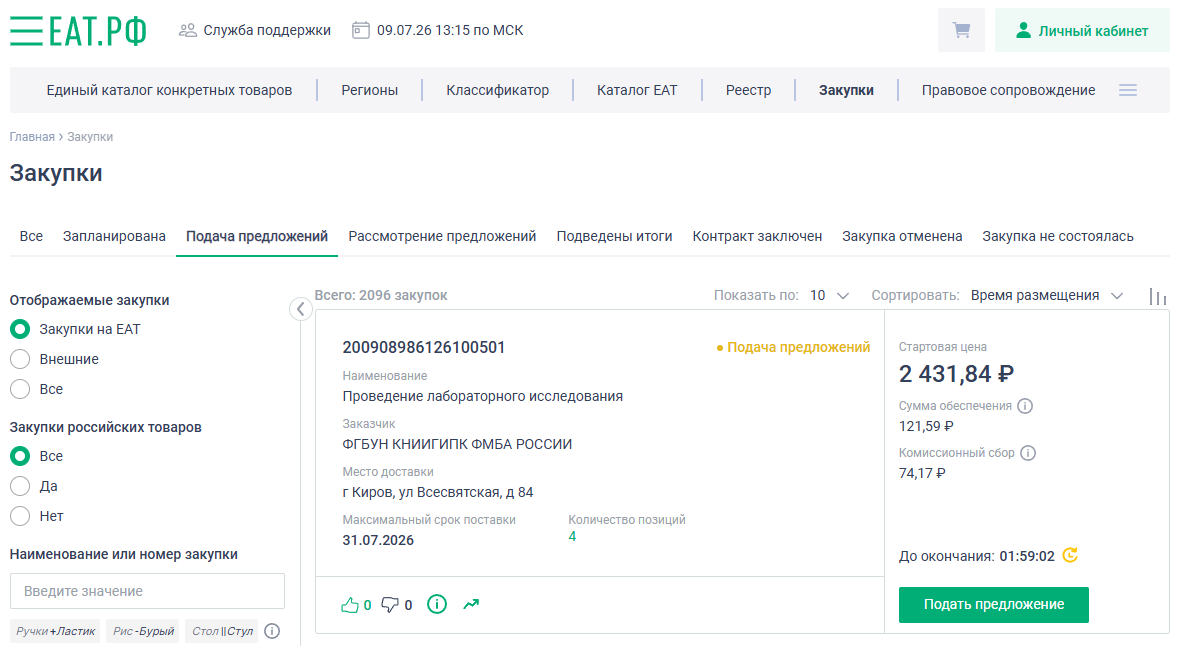Click 'Проведение лабораторного исследования' name
This screenshot has height=646, width=1179.
(x=483, y=396)
